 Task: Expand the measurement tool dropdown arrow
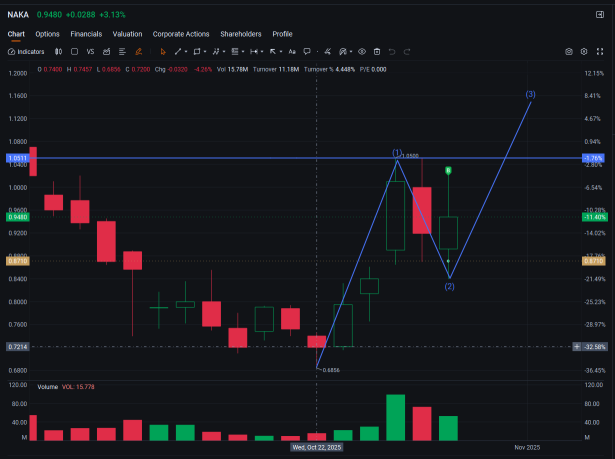point(262,52)
